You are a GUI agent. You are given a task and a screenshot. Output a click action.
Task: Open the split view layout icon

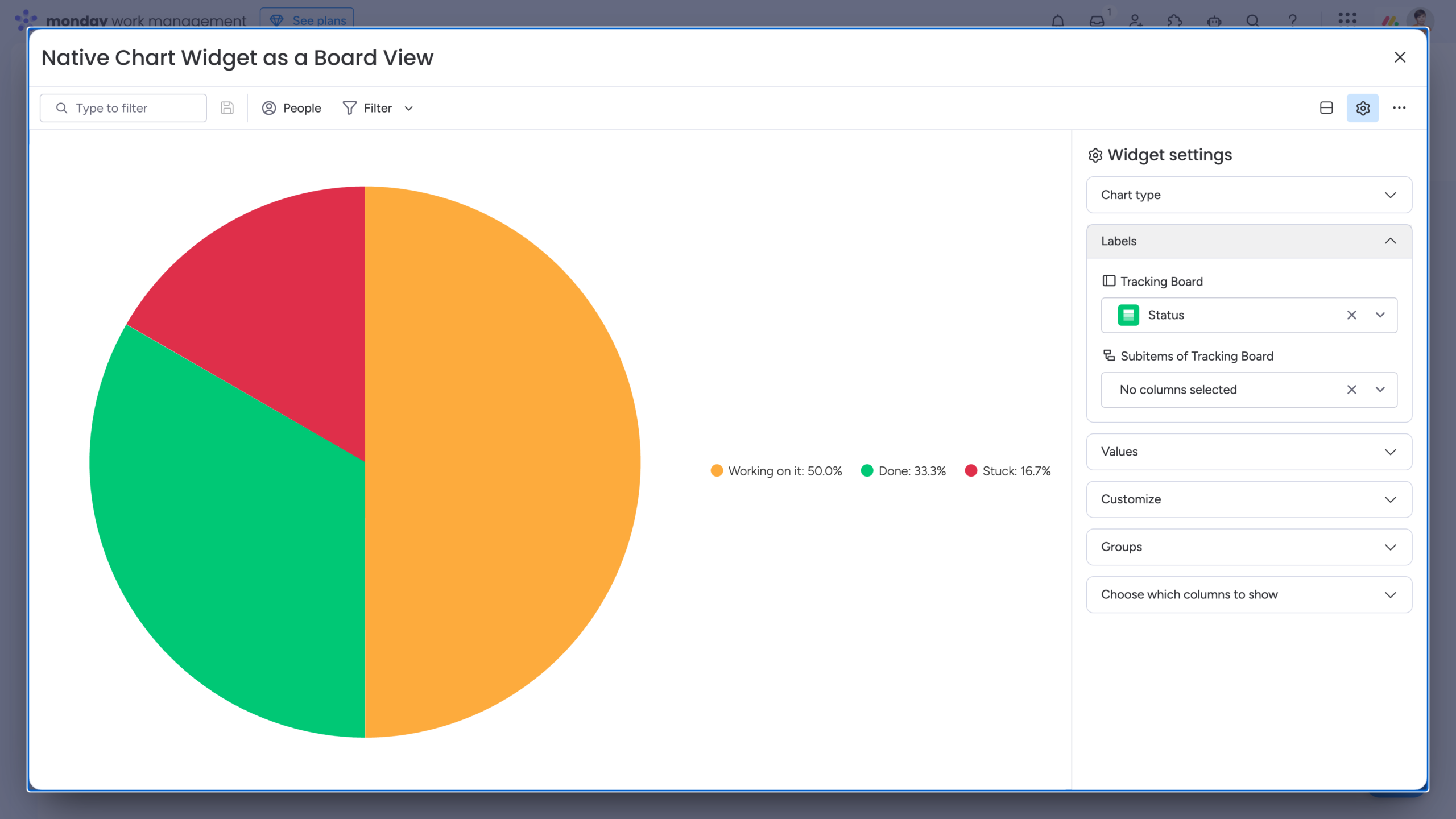1325,107
